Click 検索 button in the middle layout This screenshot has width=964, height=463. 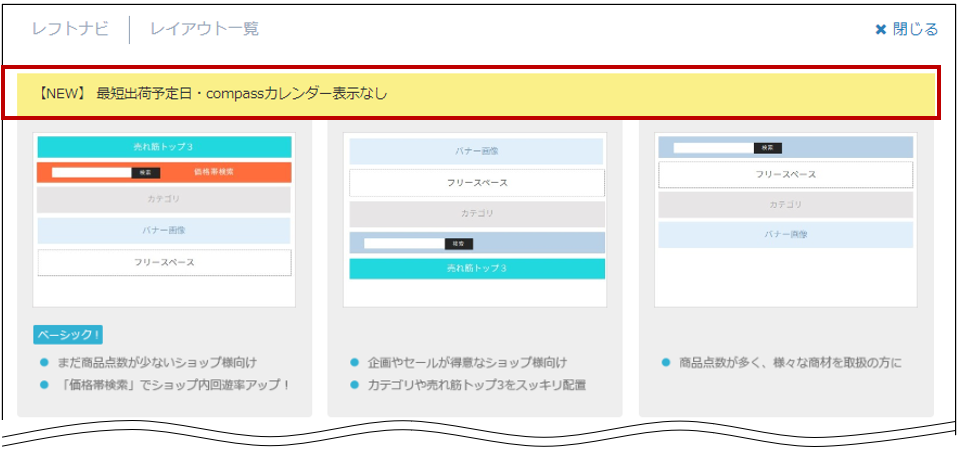click(459, 243)
